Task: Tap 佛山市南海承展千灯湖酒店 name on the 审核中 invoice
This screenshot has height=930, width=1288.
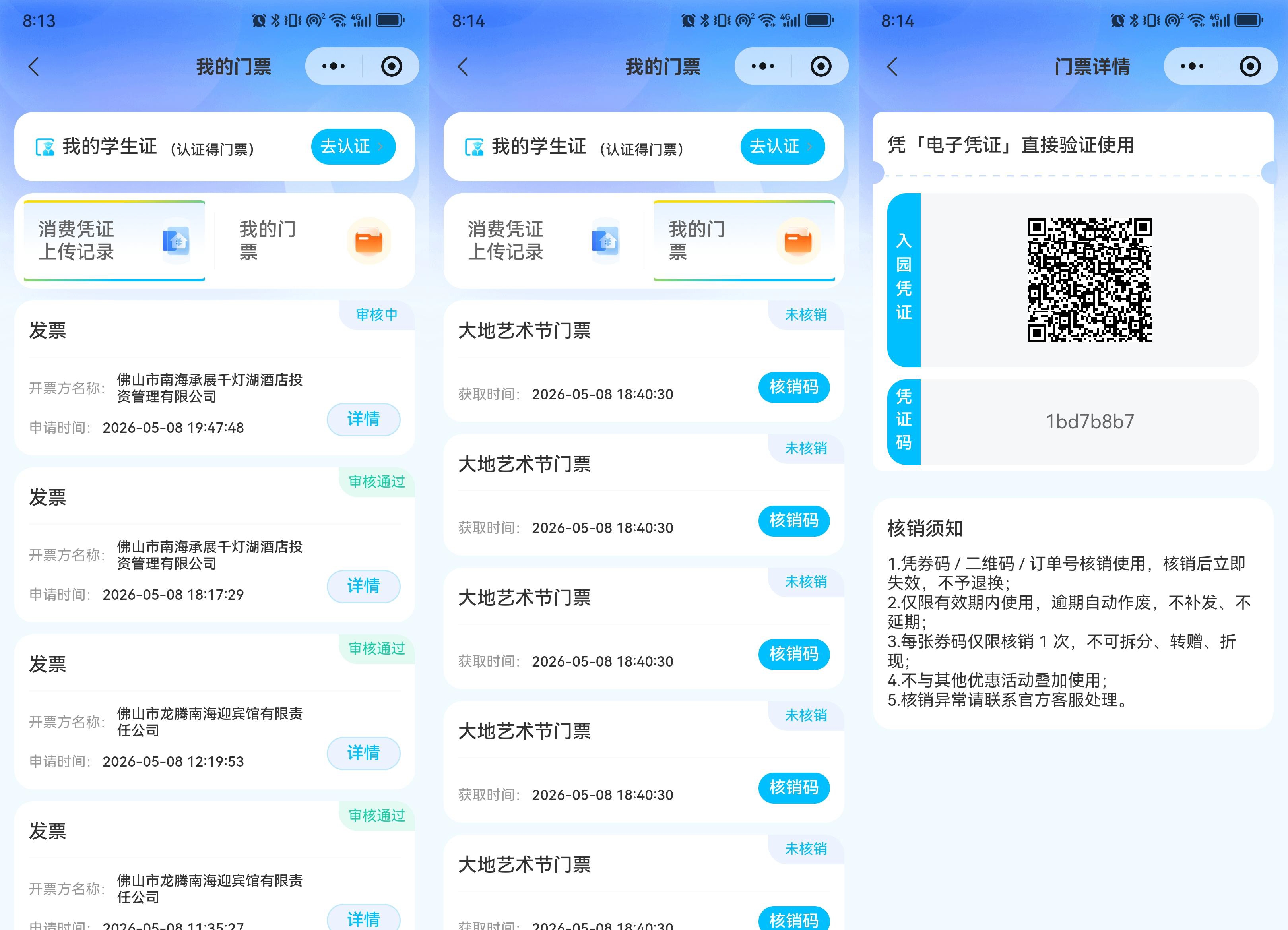Action: tap(209, 388)
